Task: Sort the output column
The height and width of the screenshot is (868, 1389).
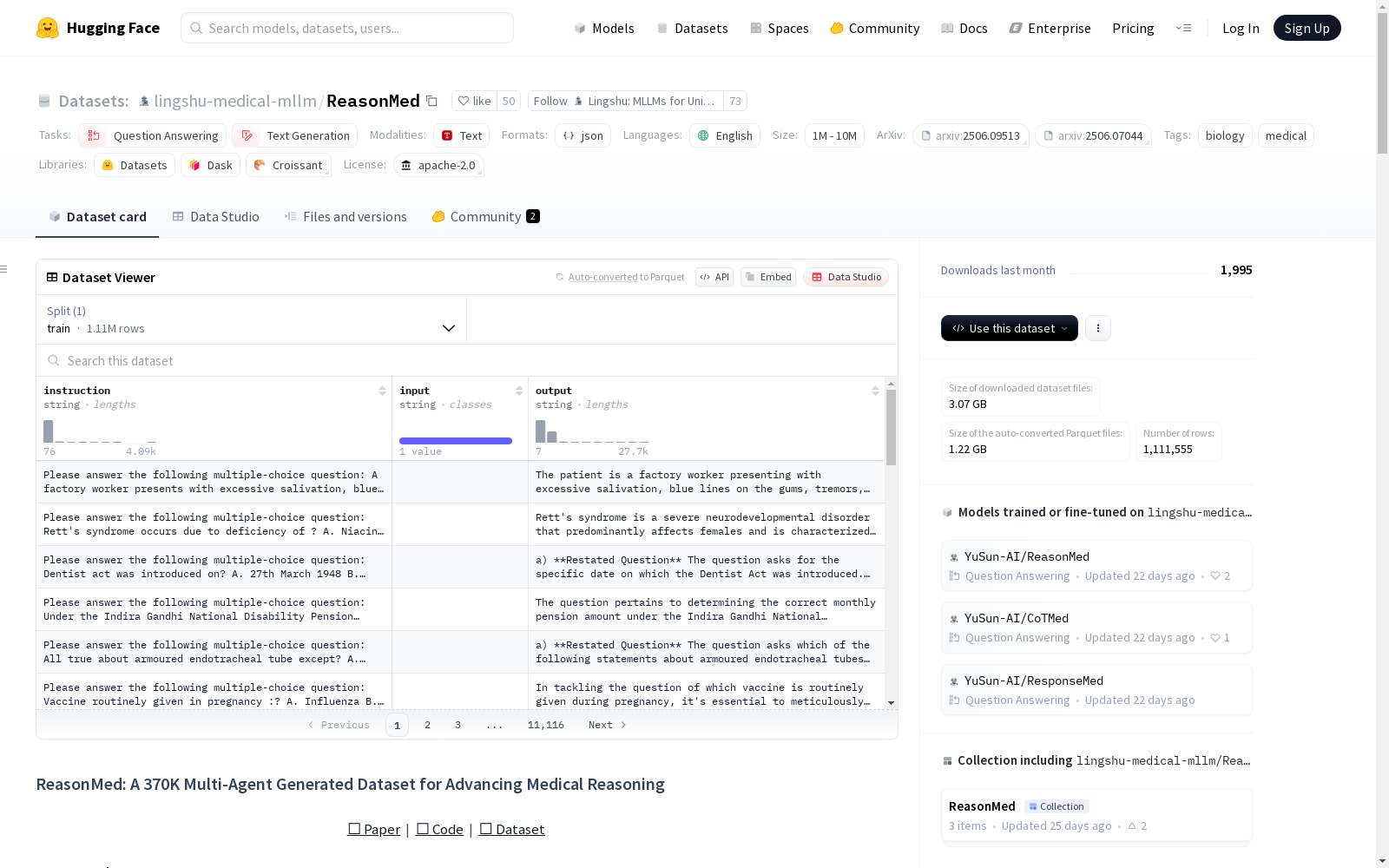Action: pos(875,391)
